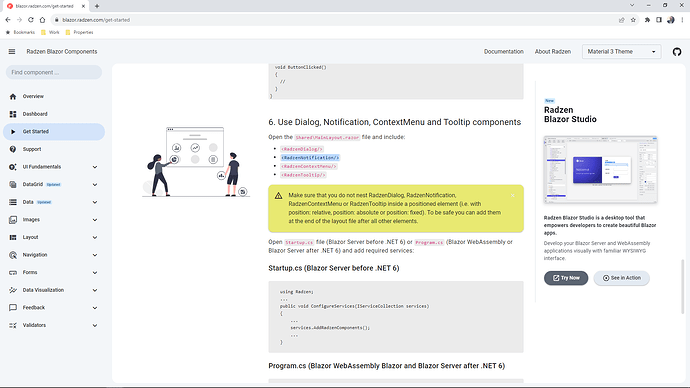Open the hamburger sidebar menu icon
690x388 pixels.
coord(12,51)
